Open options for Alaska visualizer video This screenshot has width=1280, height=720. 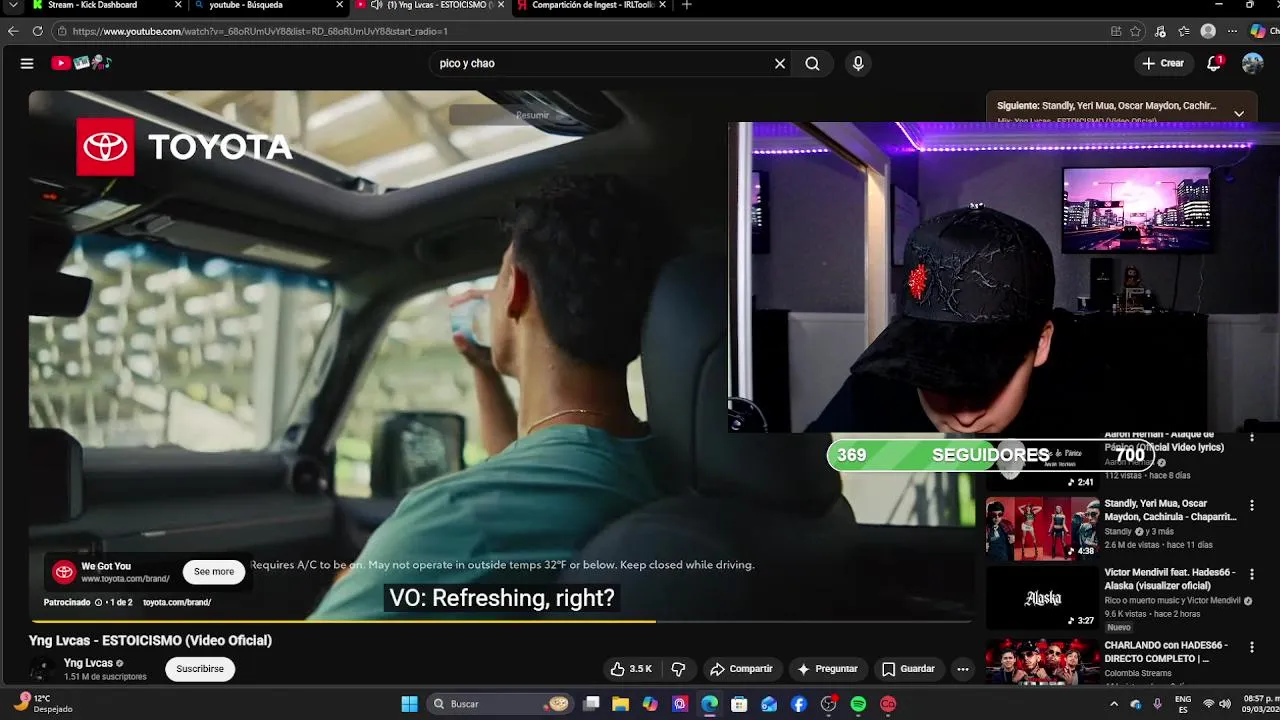coord(1251,575)
